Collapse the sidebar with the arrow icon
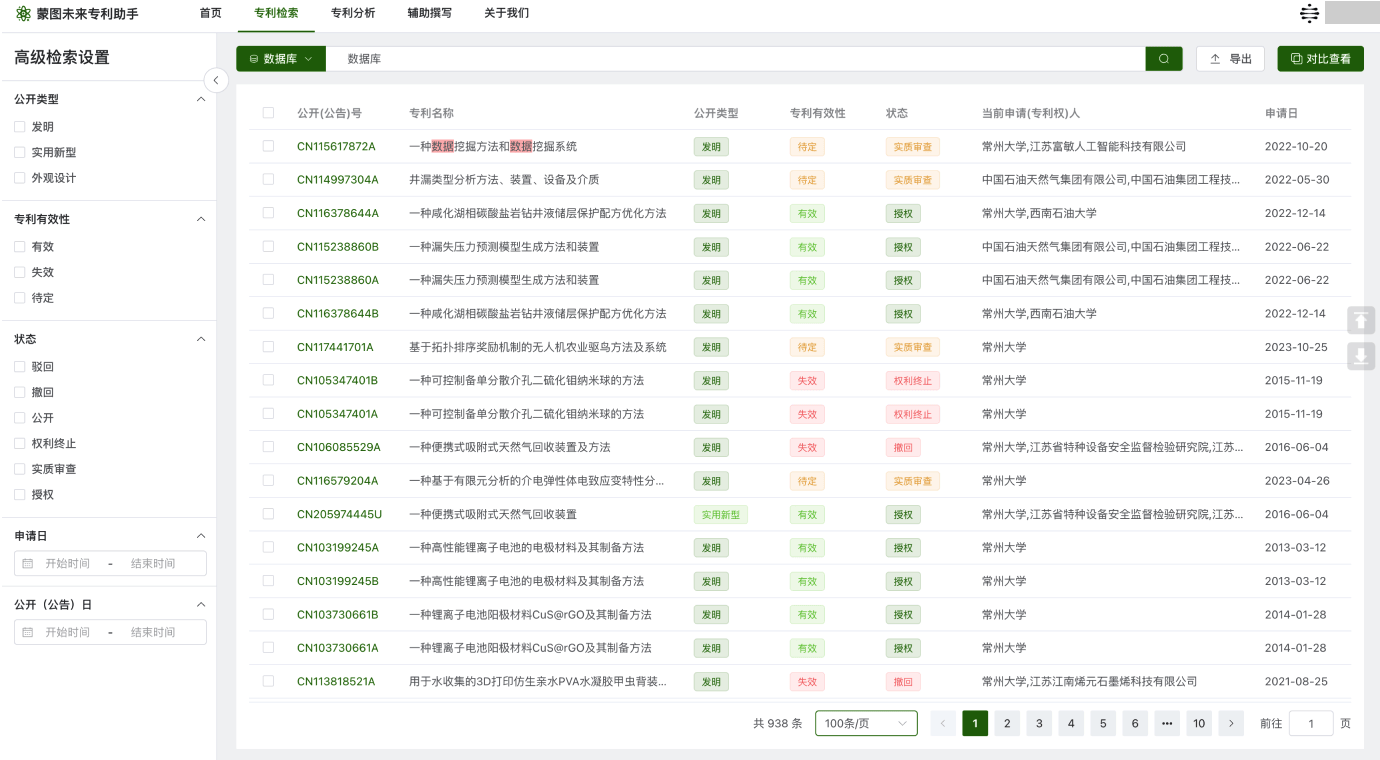 tap(215, 81)
